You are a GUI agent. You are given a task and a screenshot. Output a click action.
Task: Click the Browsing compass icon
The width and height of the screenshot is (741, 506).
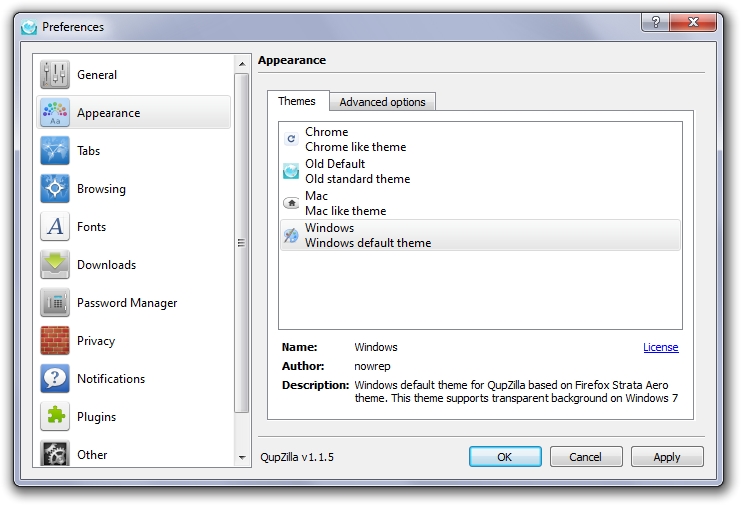55,189
